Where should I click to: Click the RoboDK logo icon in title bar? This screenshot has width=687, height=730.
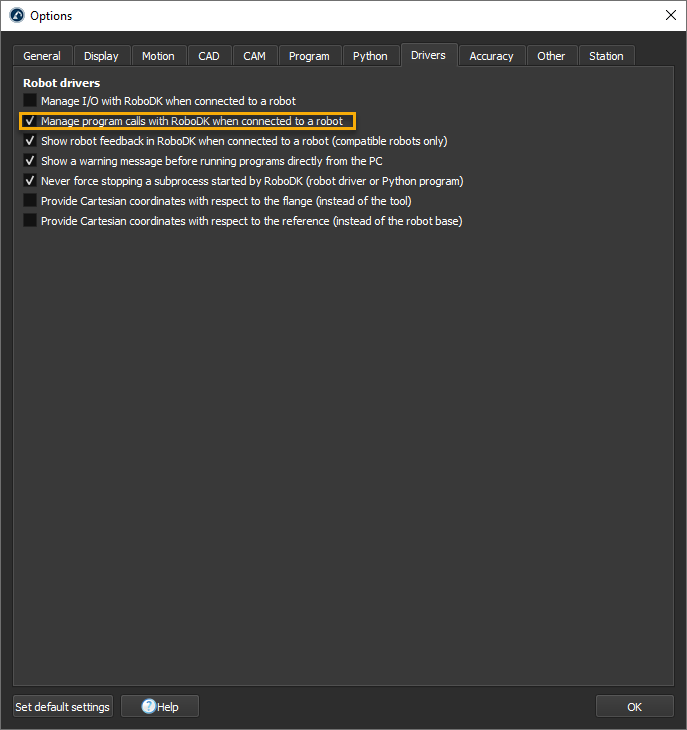click(16, 16)
